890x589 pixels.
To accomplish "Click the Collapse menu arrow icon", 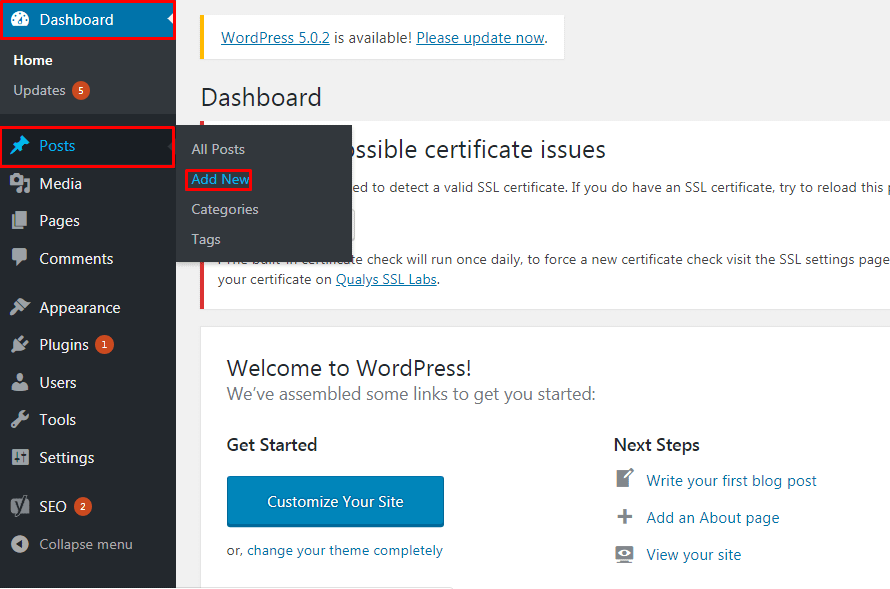I will 20,544.
